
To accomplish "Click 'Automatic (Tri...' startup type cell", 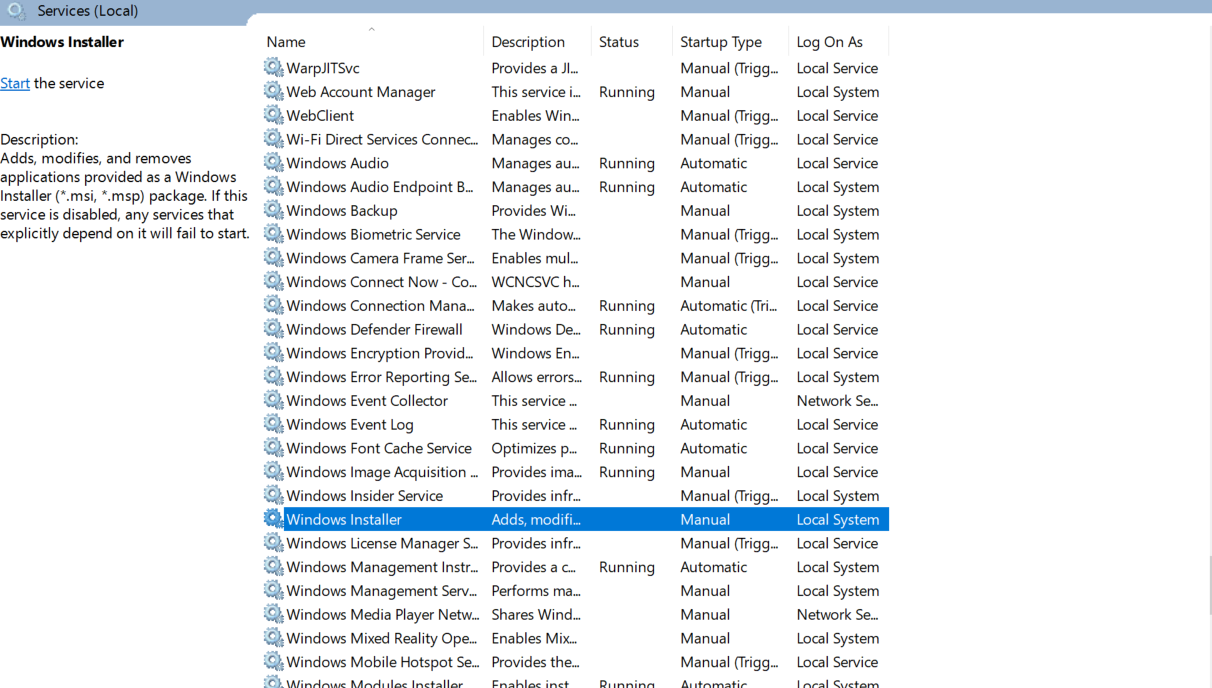I will click(729, 306).
